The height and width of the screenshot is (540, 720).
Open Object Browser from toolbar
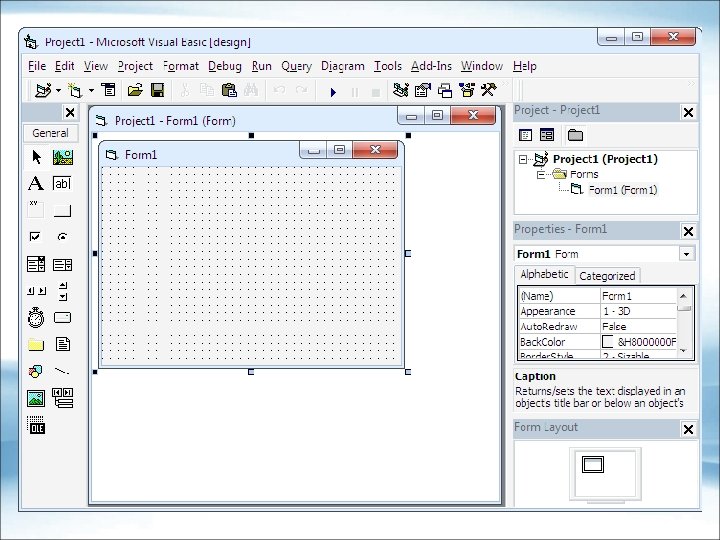[467, 90]
